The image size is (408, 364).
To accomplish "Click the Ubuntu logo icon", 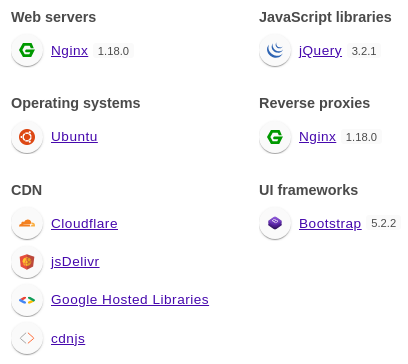I will point(27,137).
